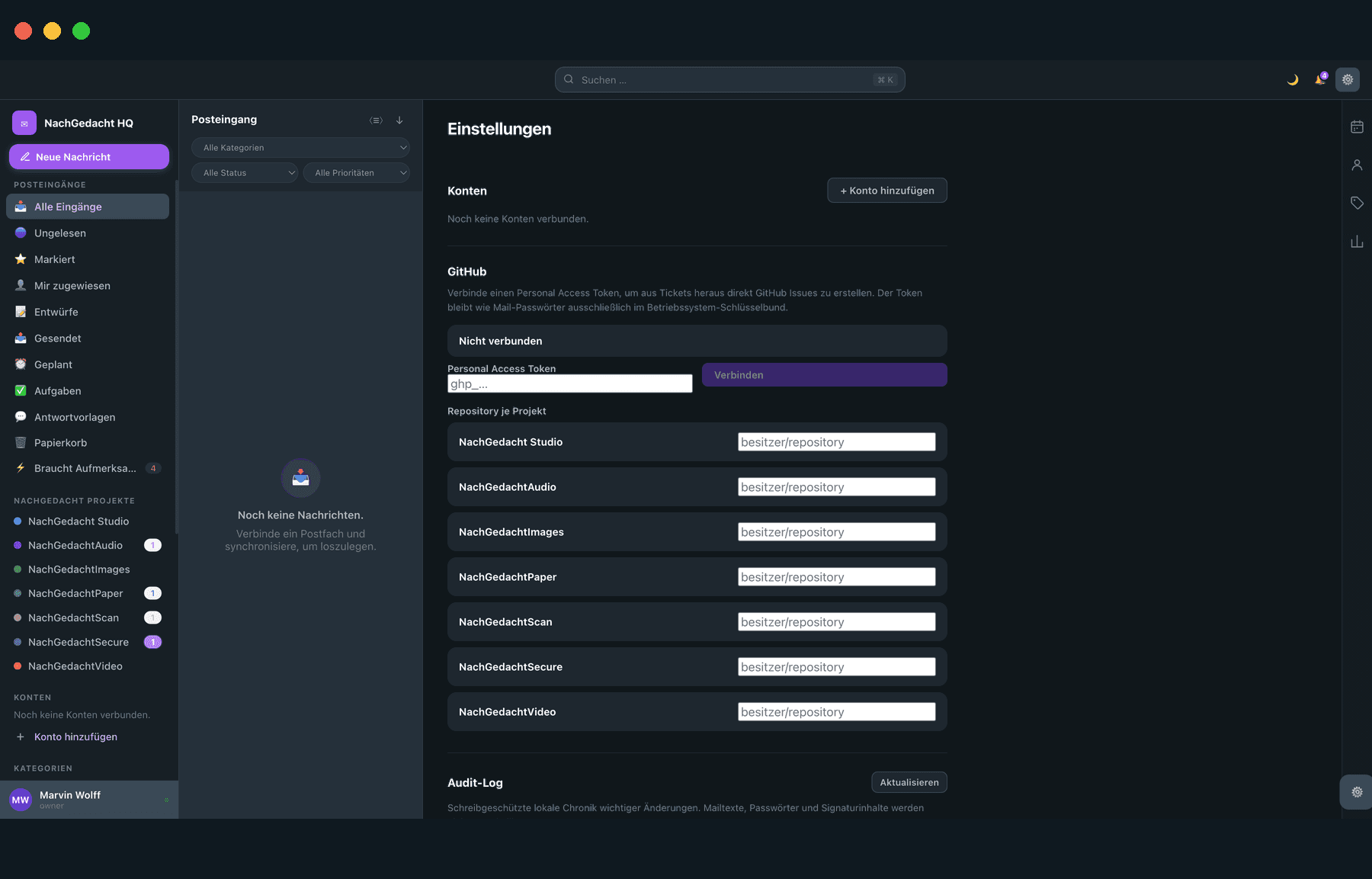Open settings gear in top bar
The image size is (1372, 879).
coord(1348,79)
